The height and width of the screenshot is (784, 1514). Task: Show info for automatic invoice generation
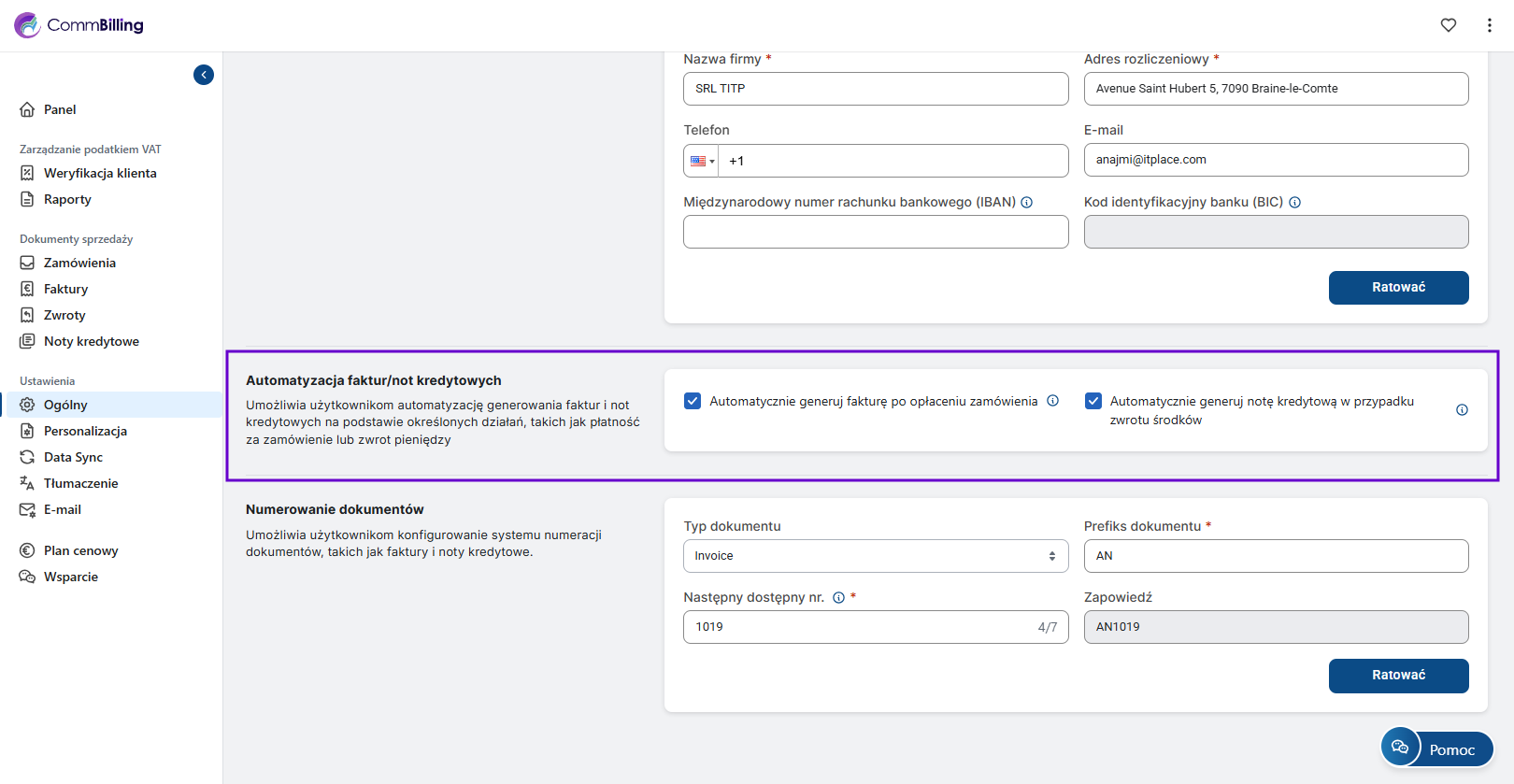[x=1052, y=401]
